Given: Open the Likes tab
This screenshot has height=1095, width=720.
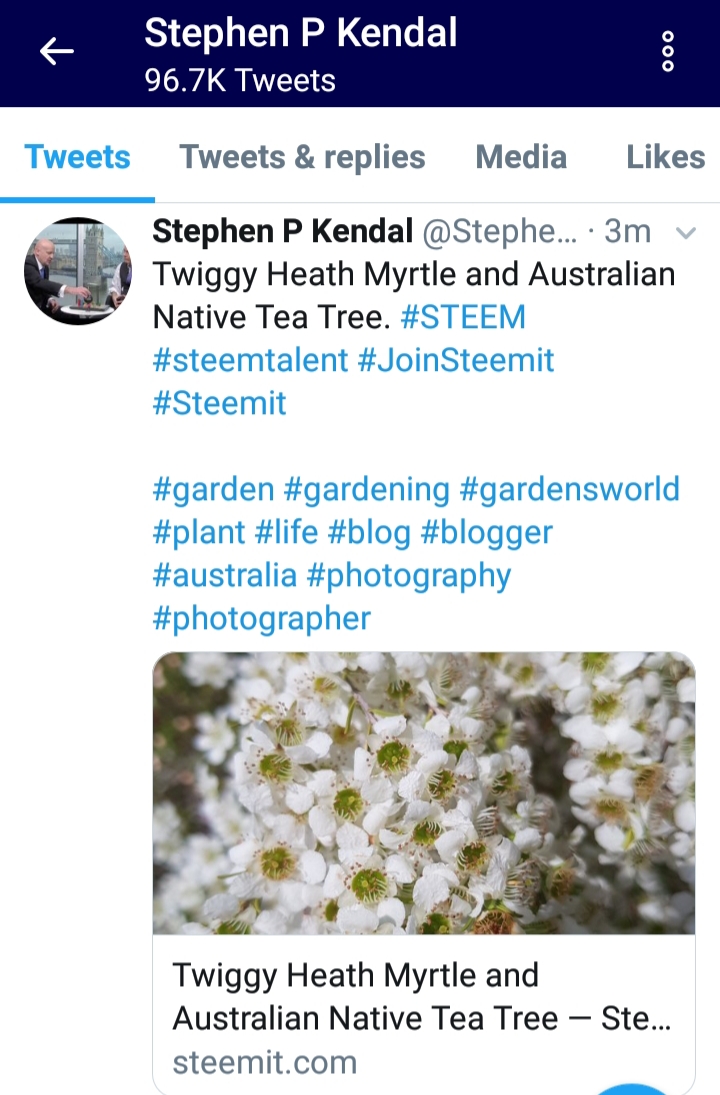Looking at the screenshot, I should point(666,156).
